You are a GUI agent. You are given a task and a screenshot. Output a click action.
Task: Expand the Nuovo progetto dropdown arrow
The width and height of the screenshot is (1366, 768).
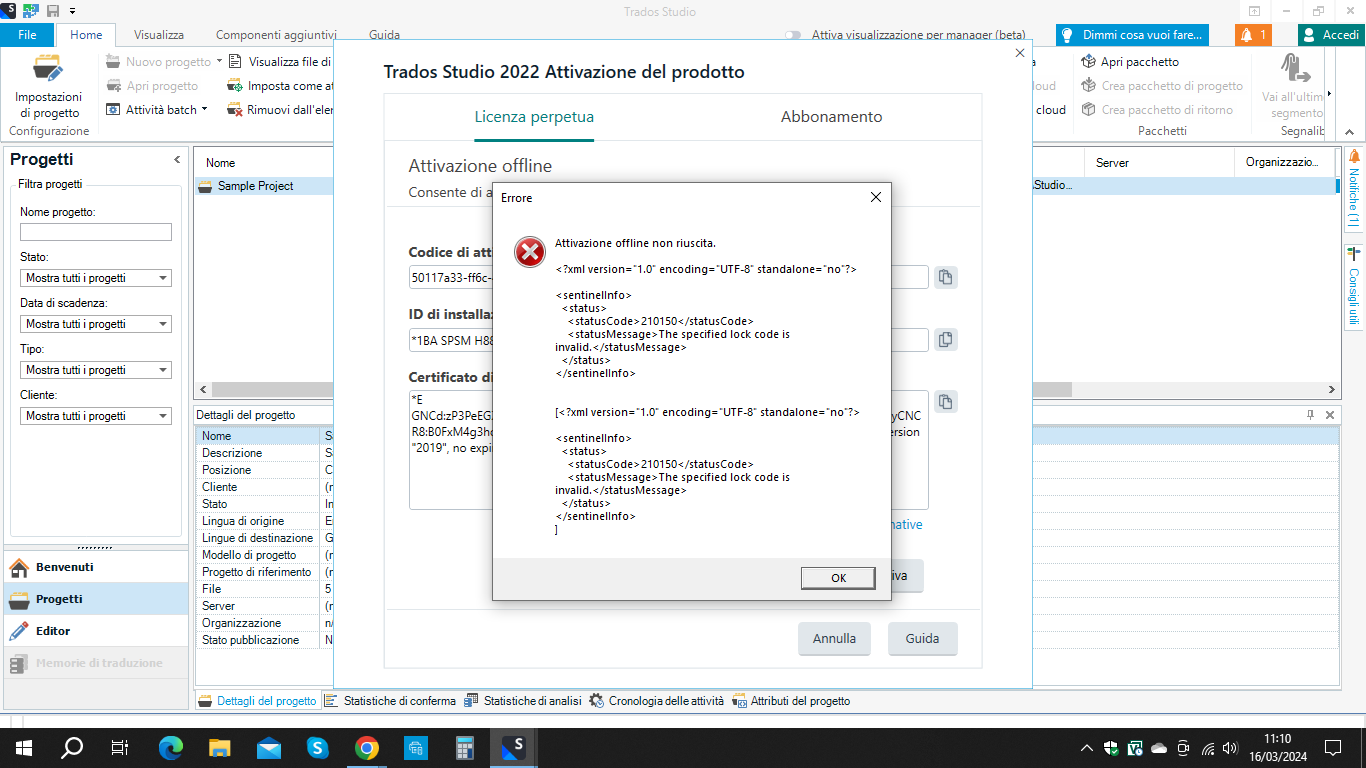click(x=220, y=62)
